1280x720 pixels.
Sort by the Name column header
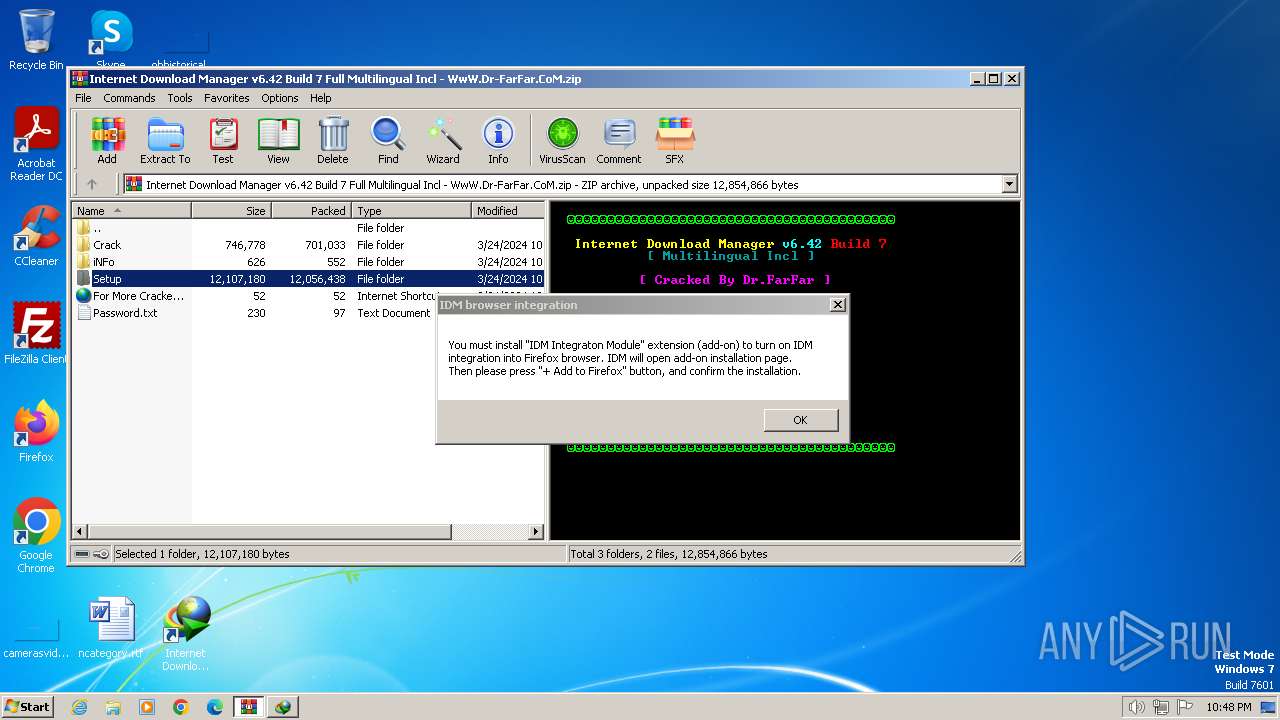(131, 211)
